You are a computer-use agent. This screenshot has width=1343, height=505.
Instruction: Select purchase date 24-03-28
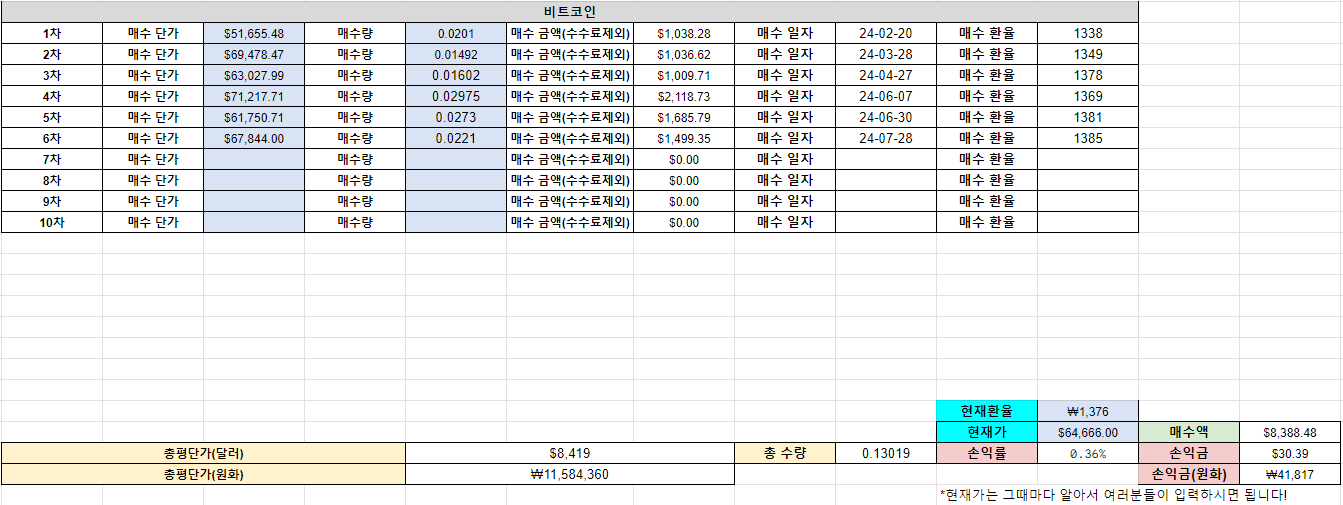click(x=886, y=54)
